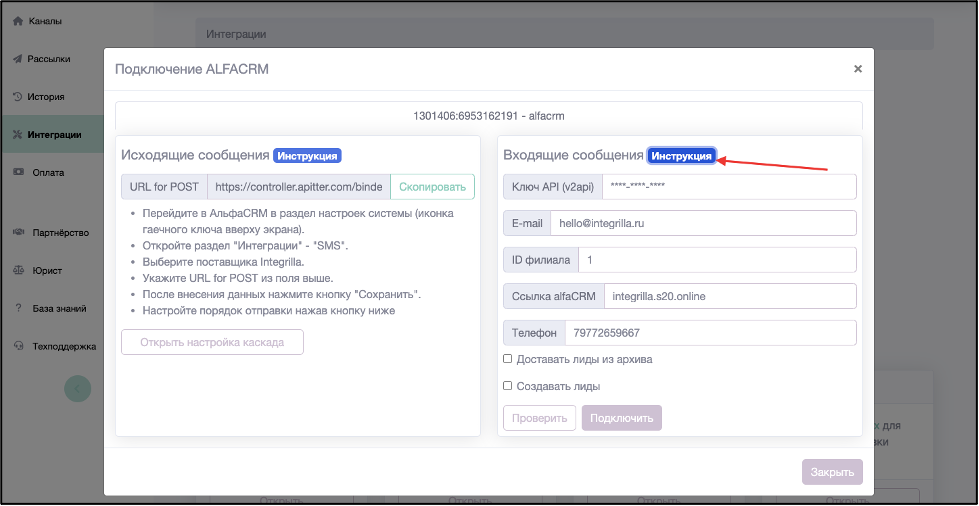Click the Подключить button
The image size is (979, 506).
pyautogui.click(x=622, y=418)
